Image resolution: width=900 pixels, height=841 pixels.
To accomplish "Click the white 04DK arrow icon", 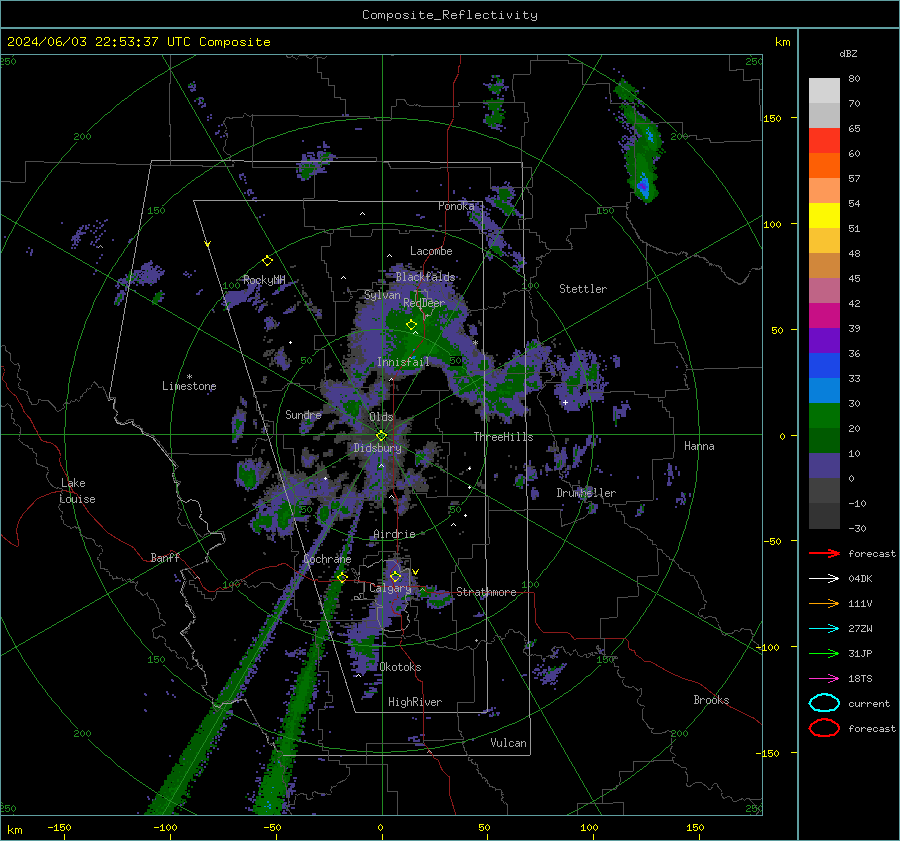I will [x=824, y=579].
